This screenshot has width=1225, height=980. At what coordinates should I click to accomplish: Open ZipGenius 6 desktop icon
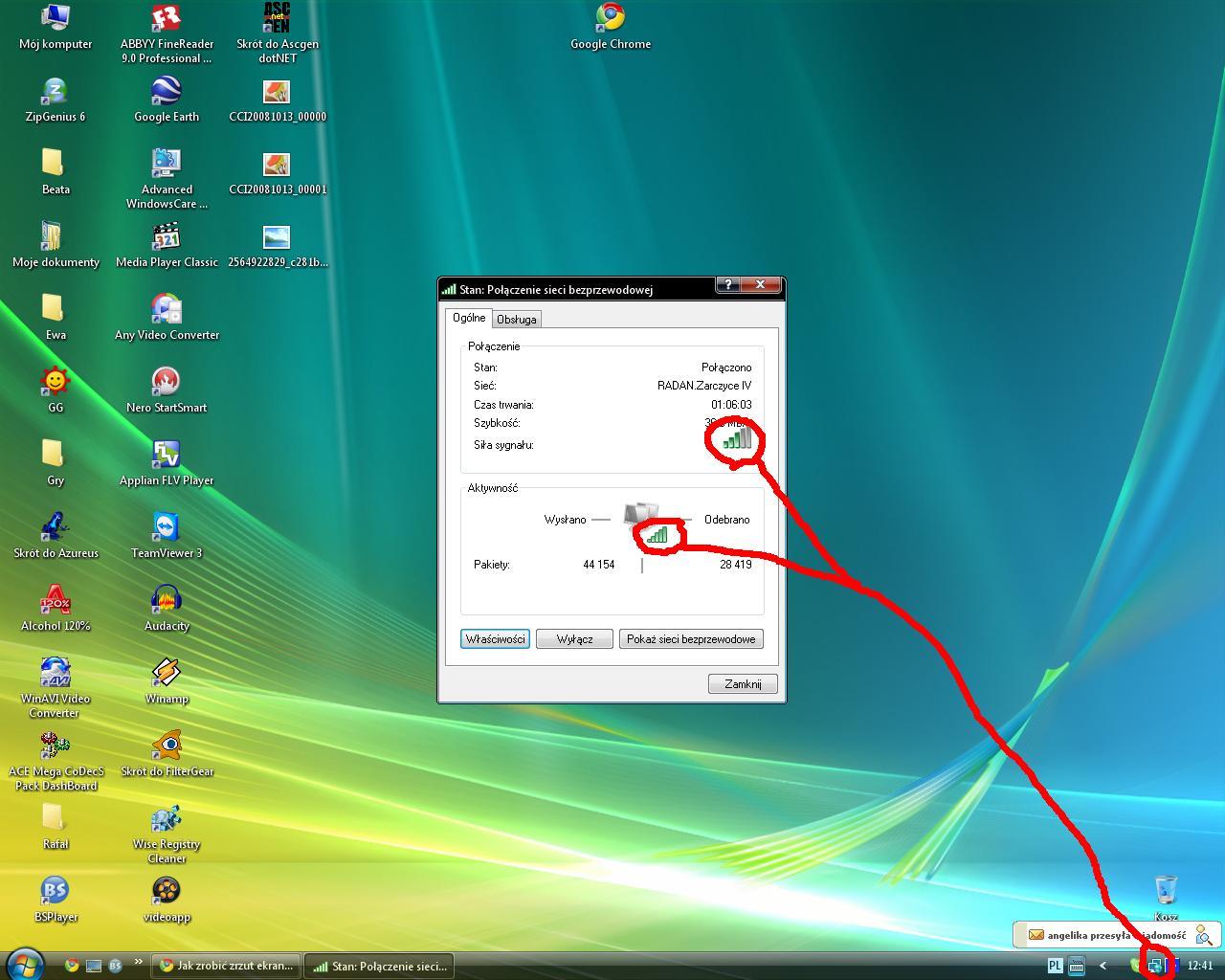56,100
